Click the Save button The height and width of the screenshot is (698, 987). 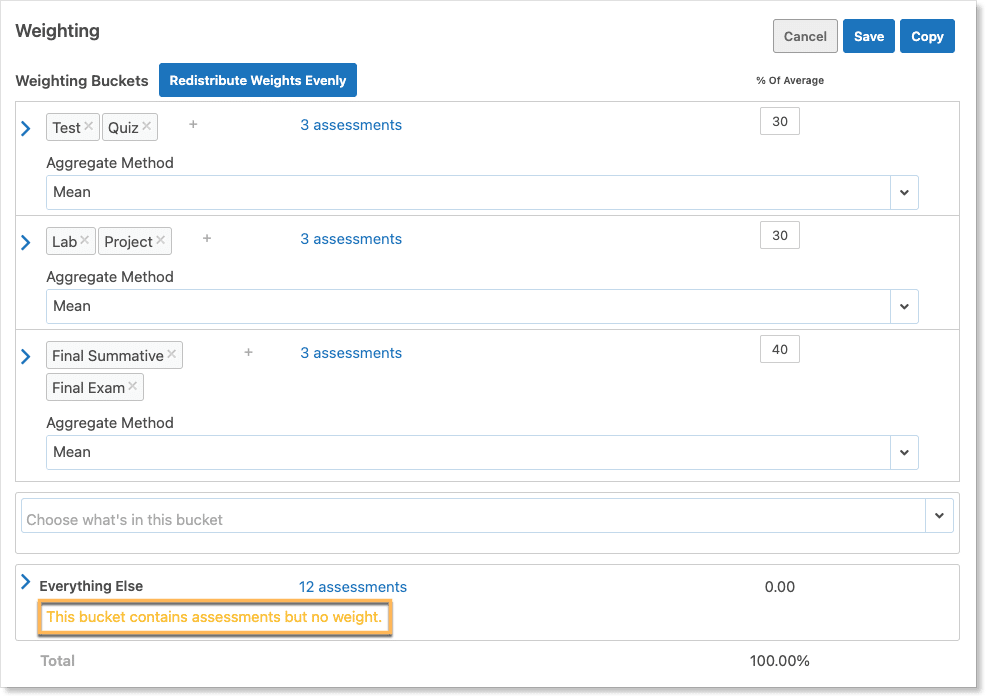click(x=868, y=36)
